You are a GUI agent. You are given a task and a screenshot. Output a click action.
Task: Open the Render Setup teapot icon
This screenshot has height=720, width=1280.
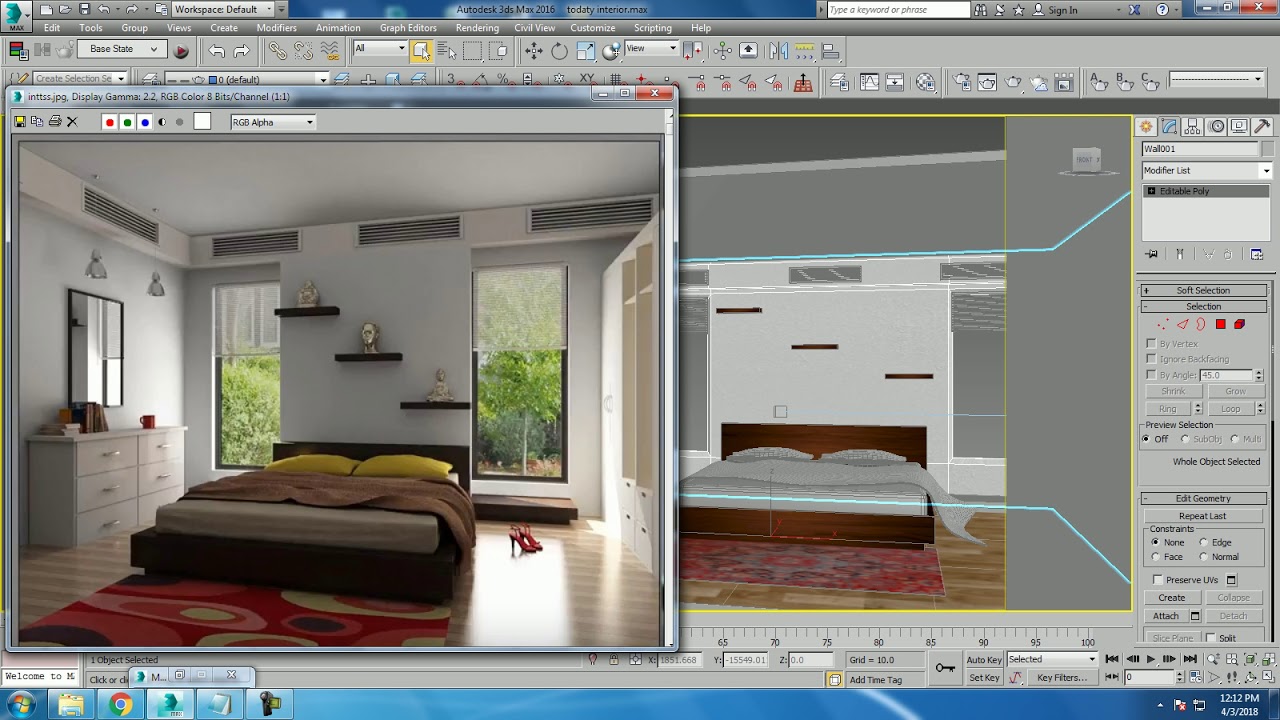pyautogui.click(x=961, y=82)
